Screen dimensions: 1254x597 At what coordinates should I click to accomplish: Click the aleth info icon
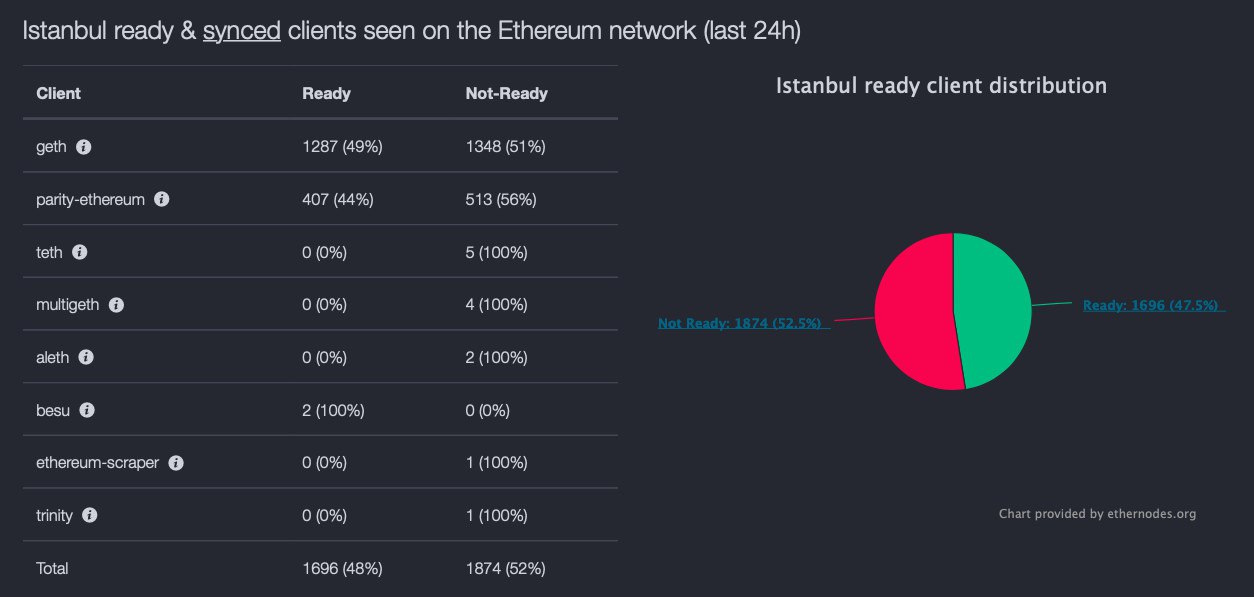(86, 357)
